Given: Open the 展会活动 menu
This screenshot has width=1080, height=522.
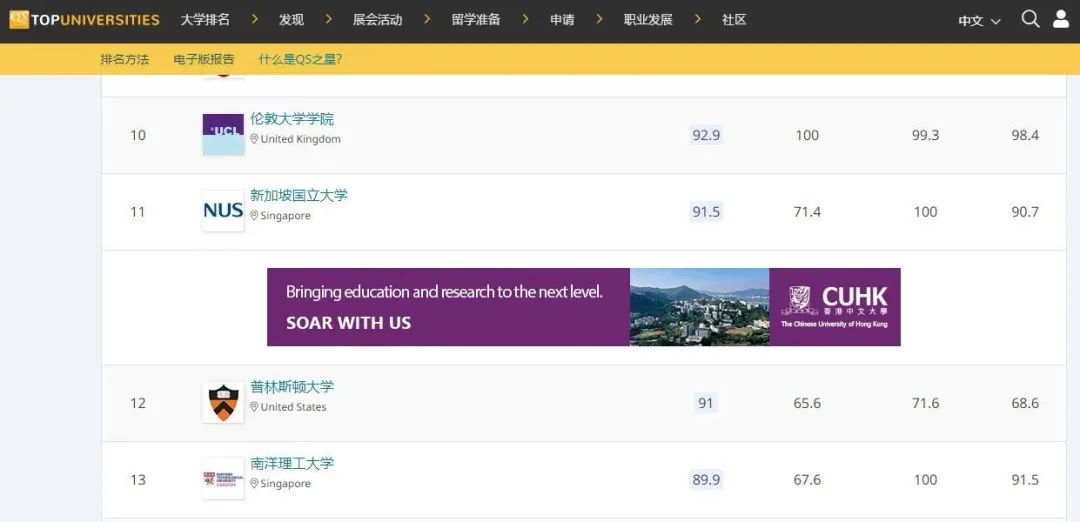Looking at the screenshot, I should [377, 20].
